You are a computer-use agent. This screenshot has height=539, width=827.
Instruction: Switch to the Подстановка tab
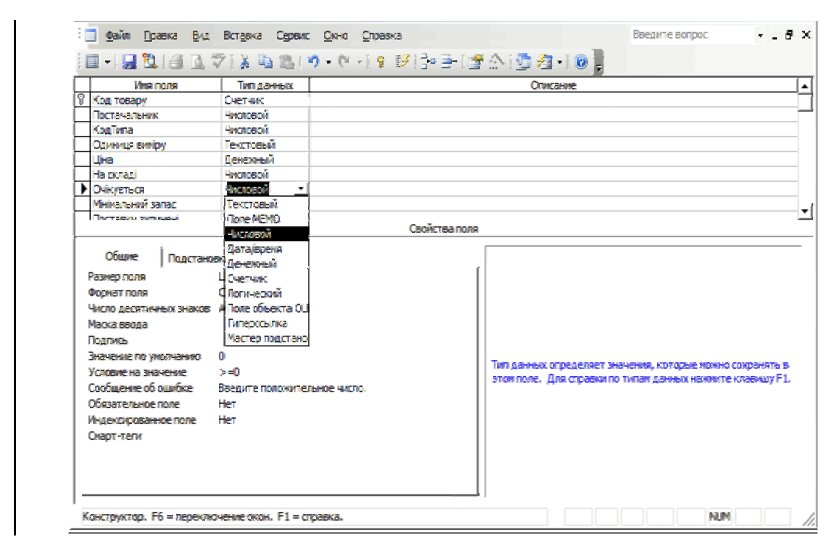coord(195,258)
